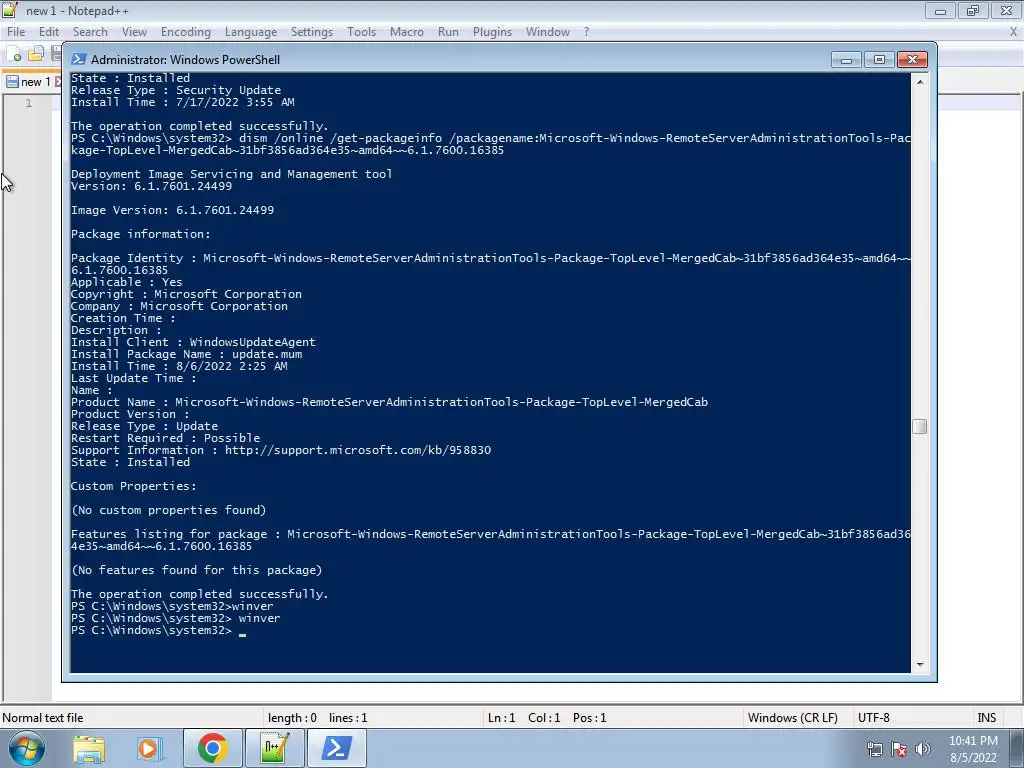The height and width of the screenshot is (768, 1024).
Task: Click the PowerShell icon in the console title bar
Action: 78,59
